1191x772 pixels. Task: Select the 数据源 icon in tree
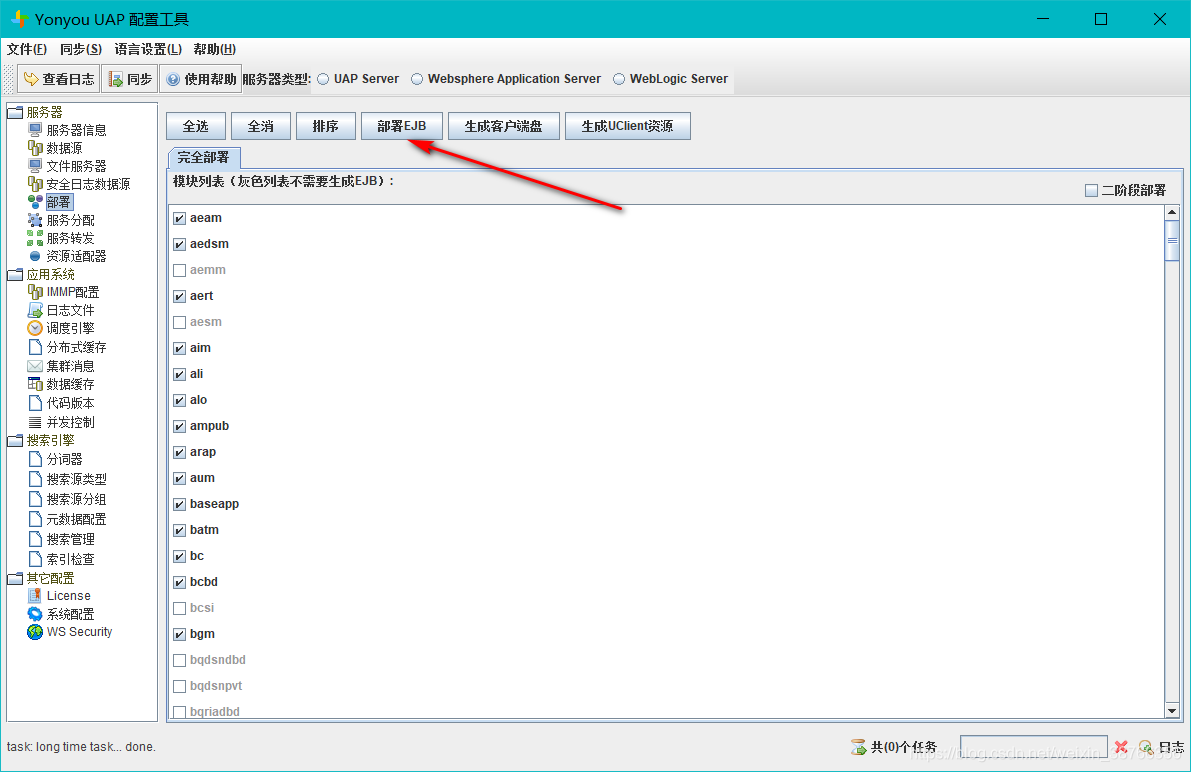click(35, 148)
